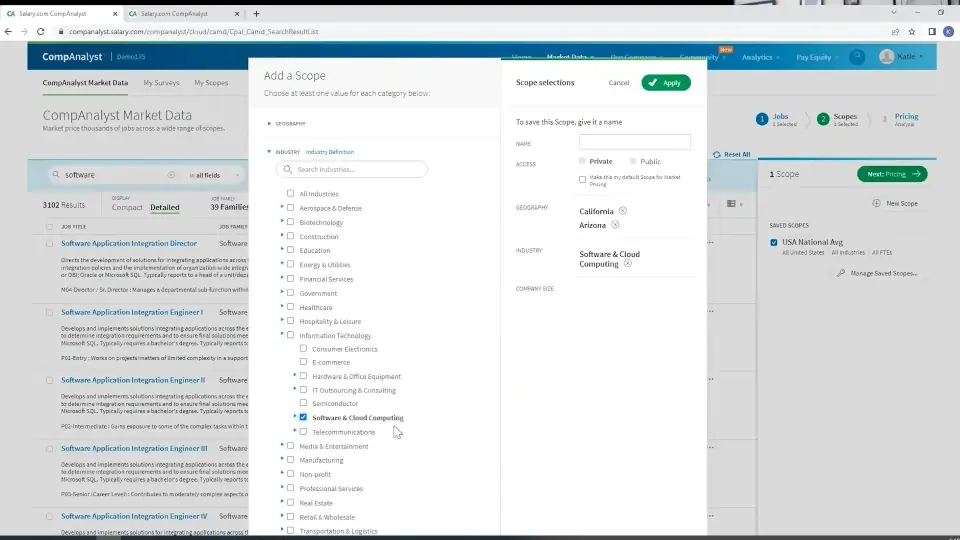Open the 'in all fields' search dropdown
960x540 pixels.
[214, 175]
